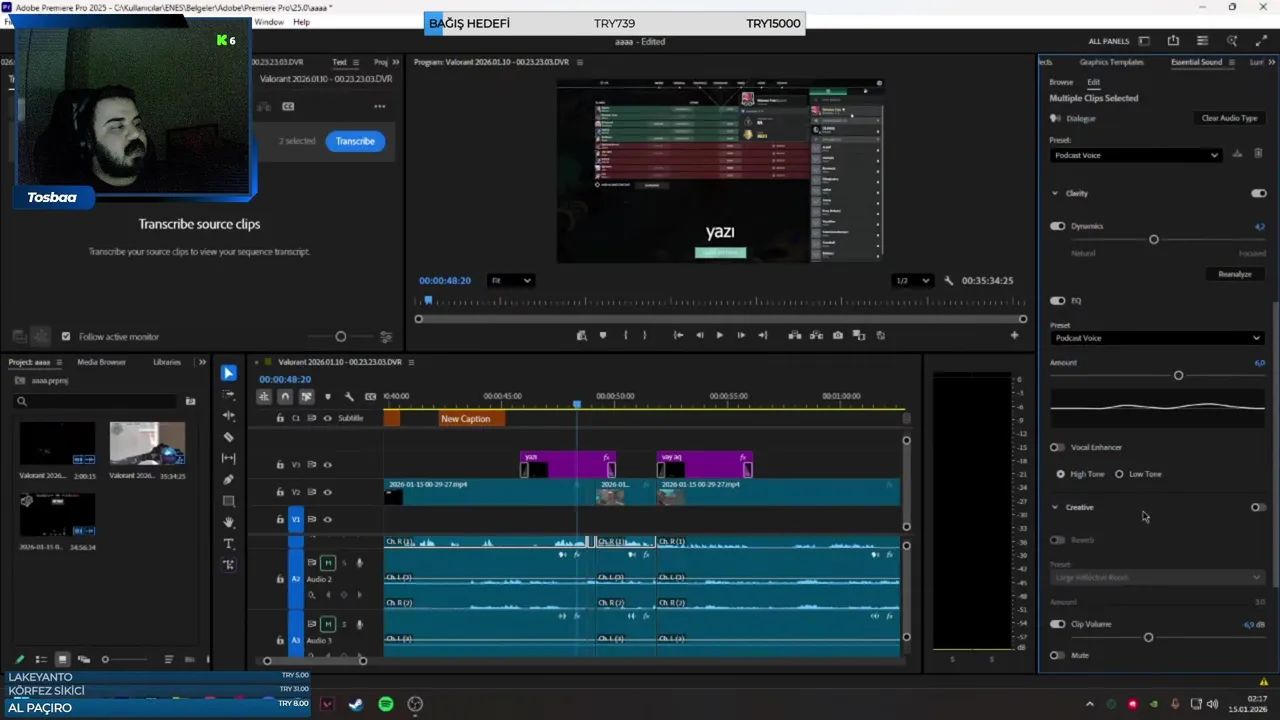
Task: Open the Fit zoom level dropdown
Action: [510, 281]
